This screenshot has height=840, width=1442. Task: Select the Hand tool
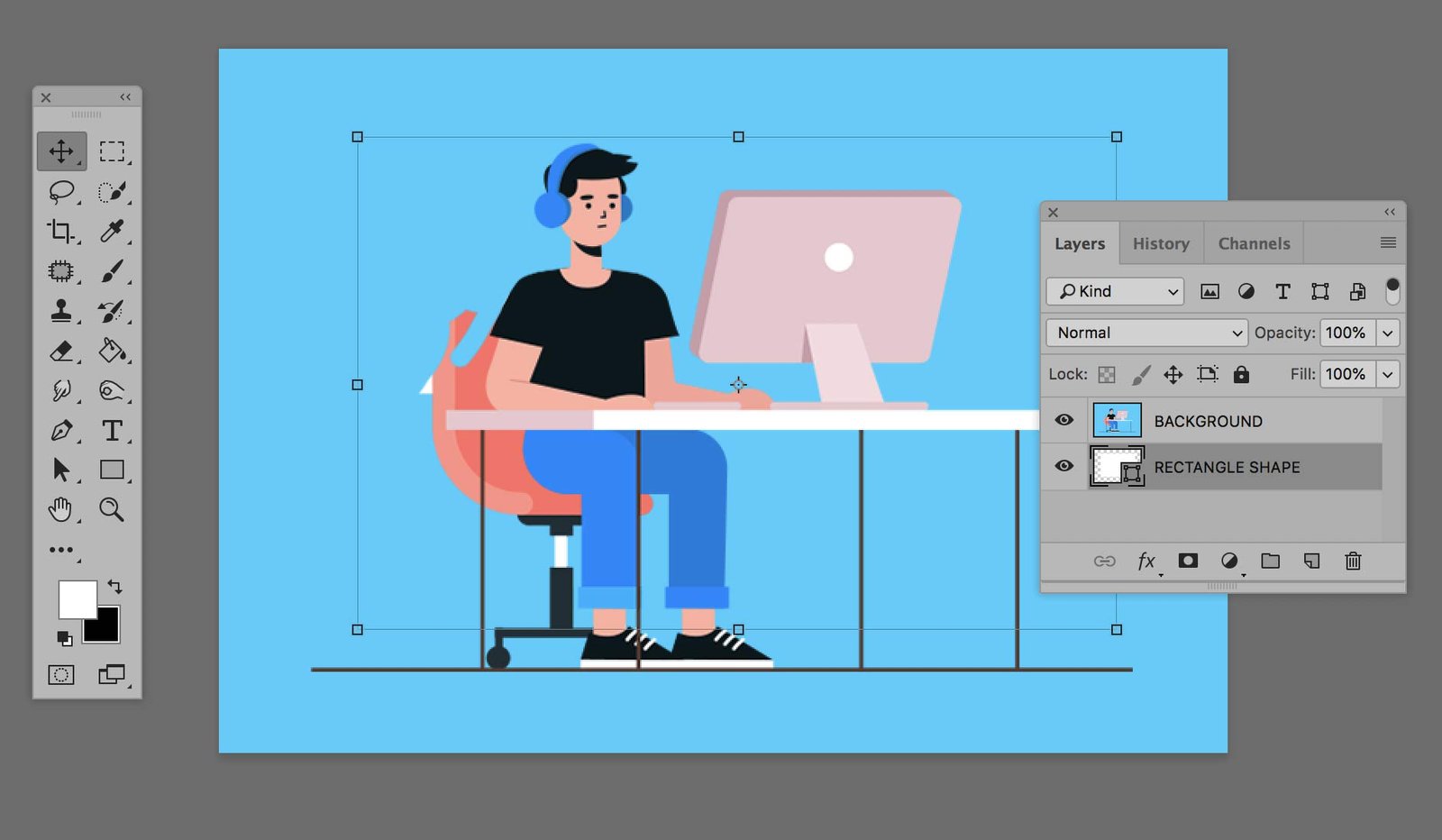tap(61, 510)
